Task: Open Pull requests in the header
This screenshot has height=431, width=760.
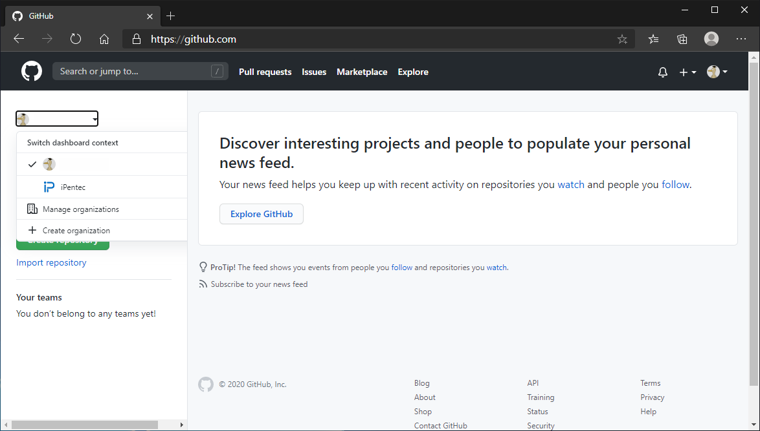Action: (265, 72)
